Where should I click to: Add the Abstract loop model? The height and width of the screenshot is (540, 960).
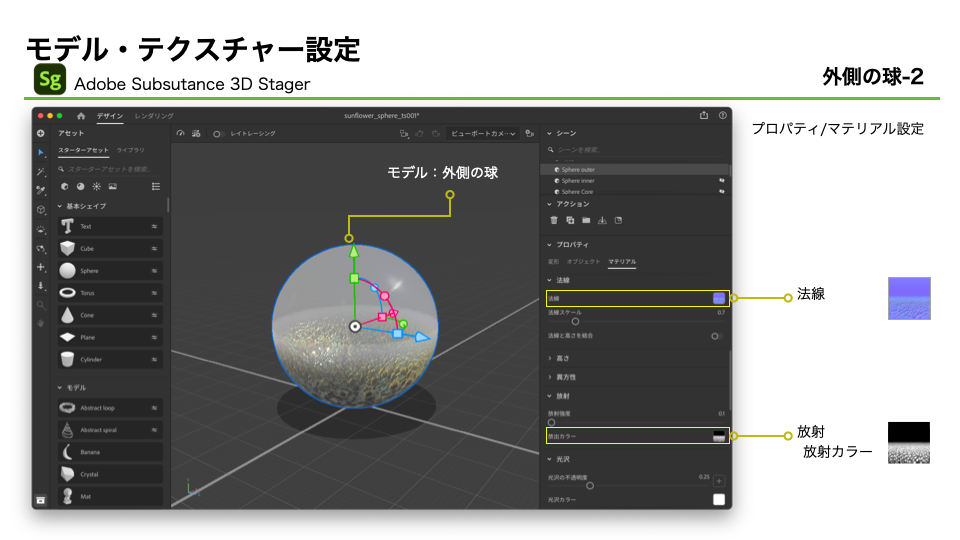110,408
